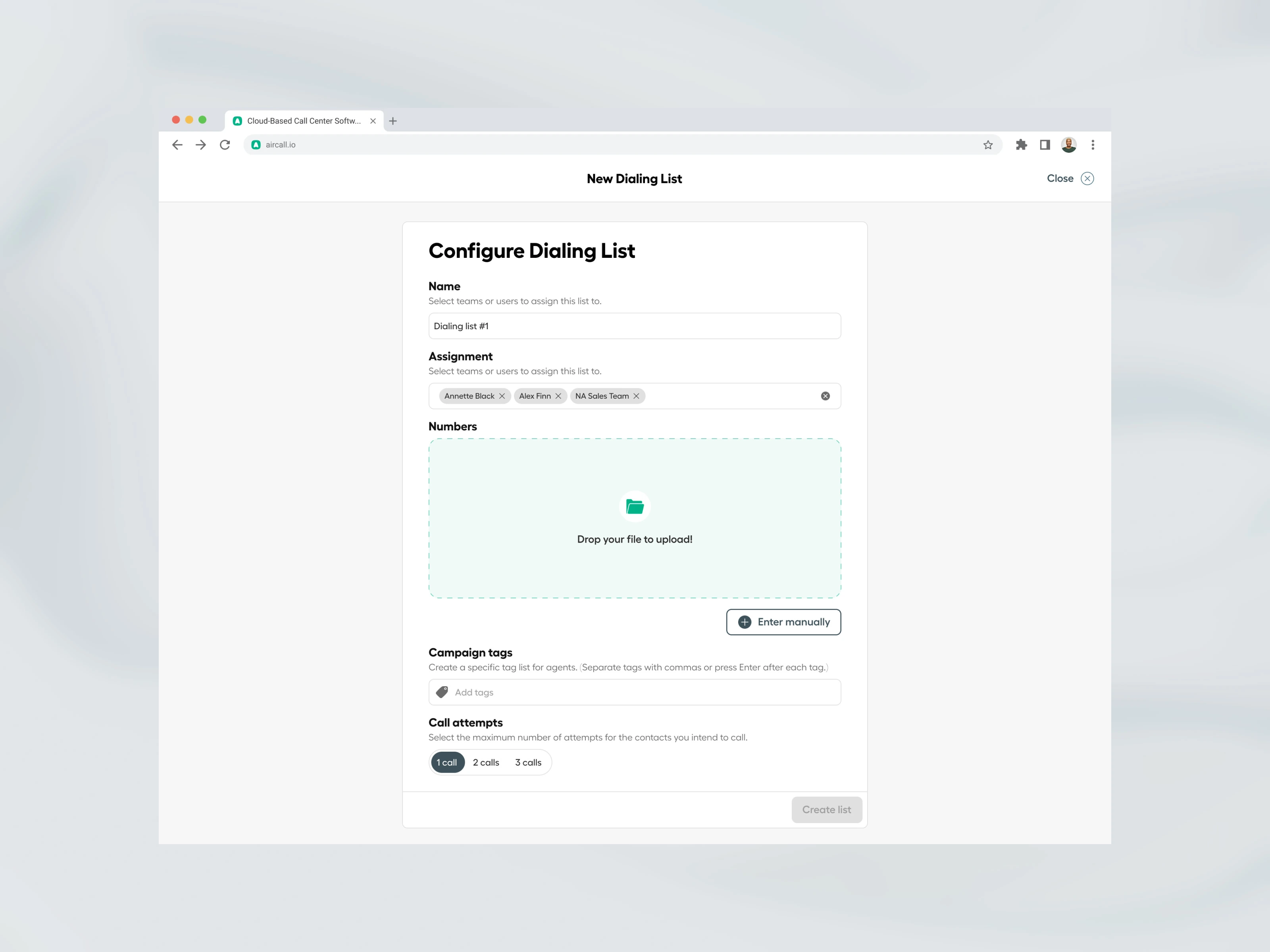Open browser extensions puzzle icon
The width and height of the screenshot is (1270, 952).
coord(1021,145)
